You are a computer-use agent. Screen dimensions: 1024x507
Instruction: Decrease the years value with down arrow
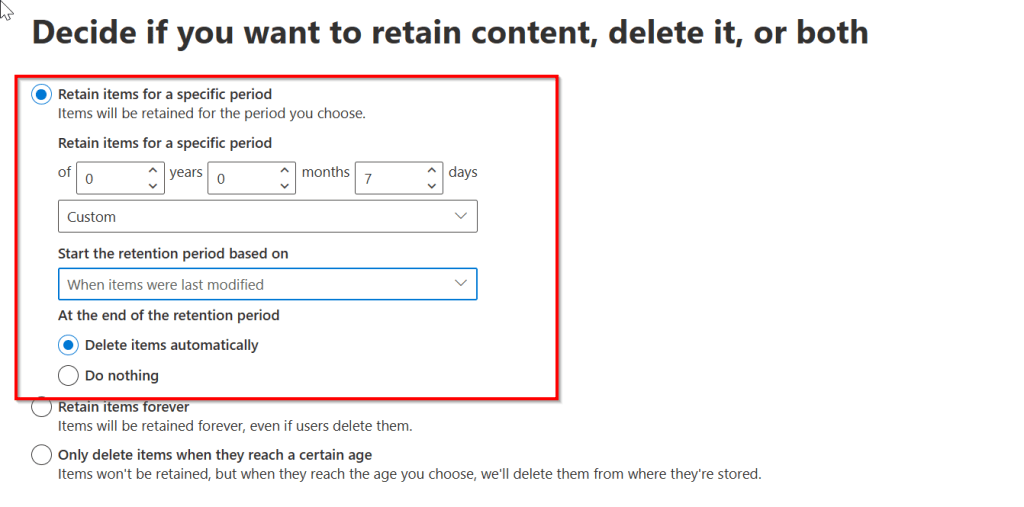[x=152, y=186]
